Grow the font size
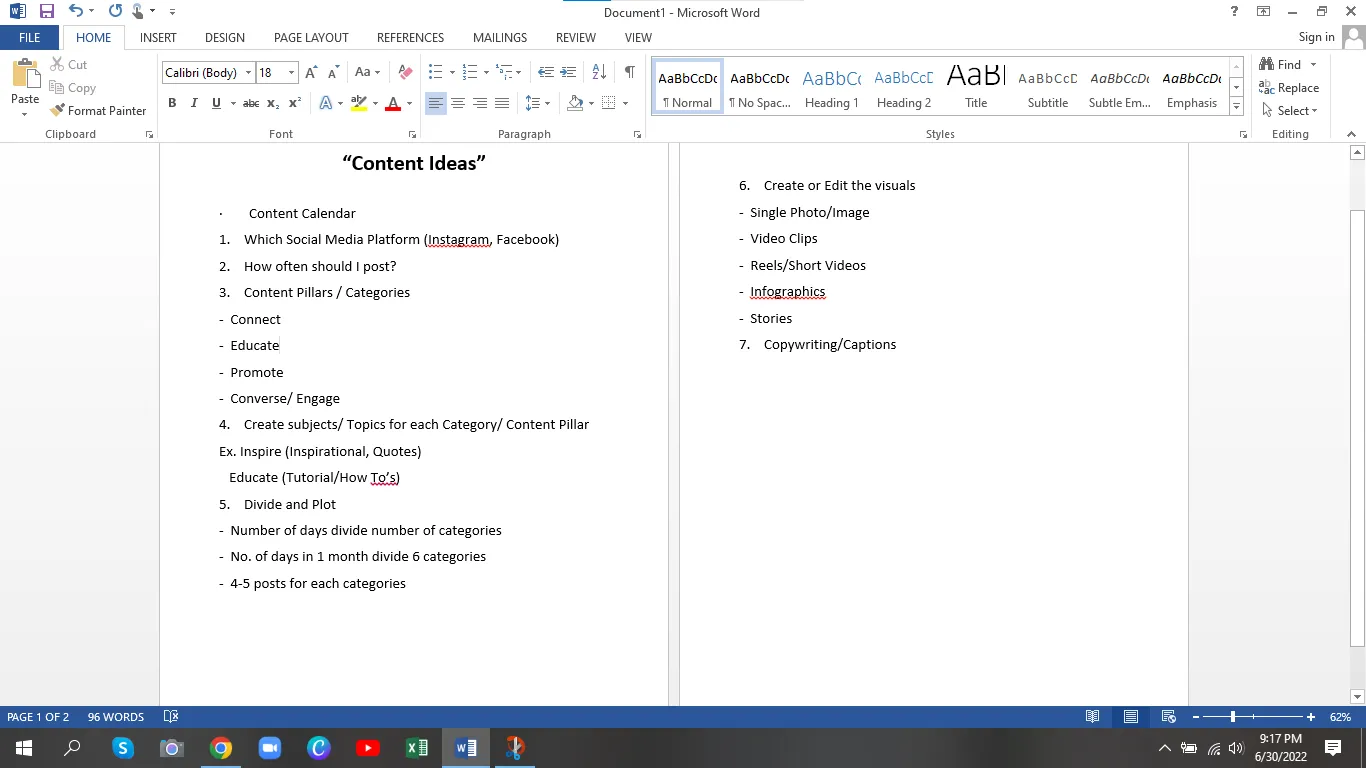Image resolution: width=1366 pixels, height=768 pixels. point(311,72)
